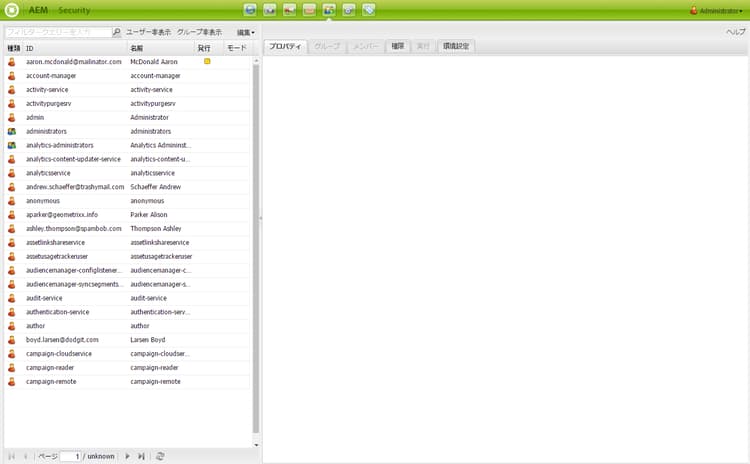Screen dimensions: 750x464
Task: Open the 編集 edit dropdown menu
Action: (x=246, y=33)
